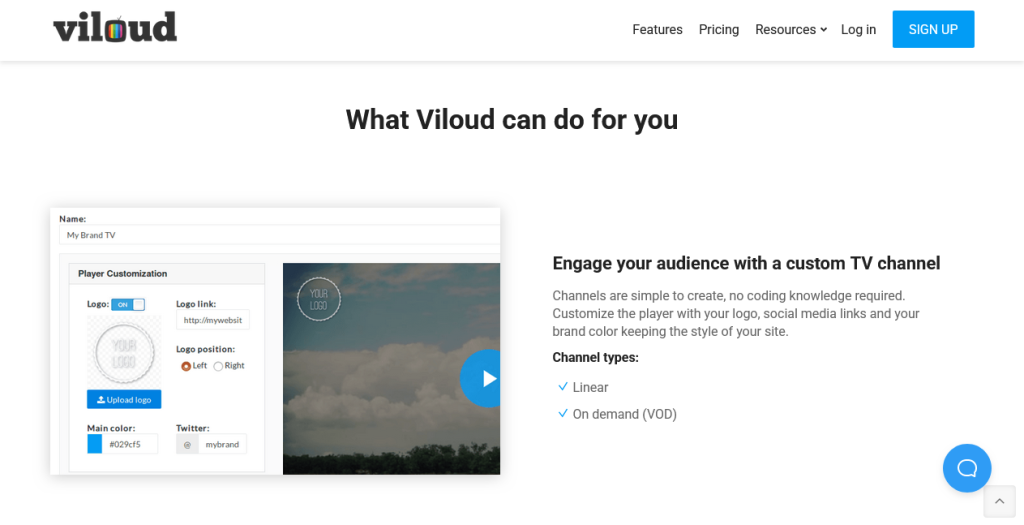Select Left logo position radio button

[186, 366]
